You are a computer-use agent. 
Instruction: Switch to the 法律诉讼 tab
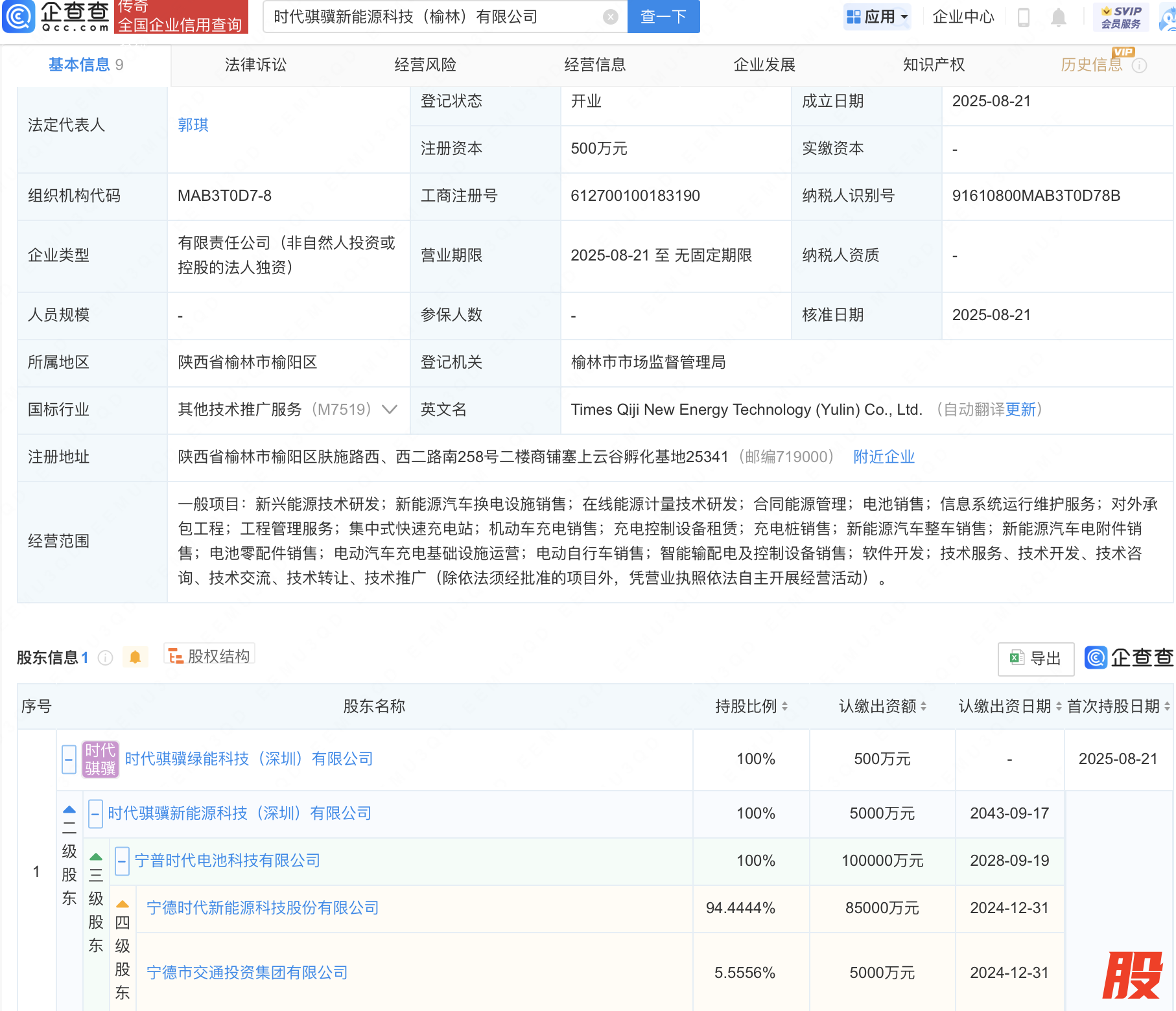(255, 65)
